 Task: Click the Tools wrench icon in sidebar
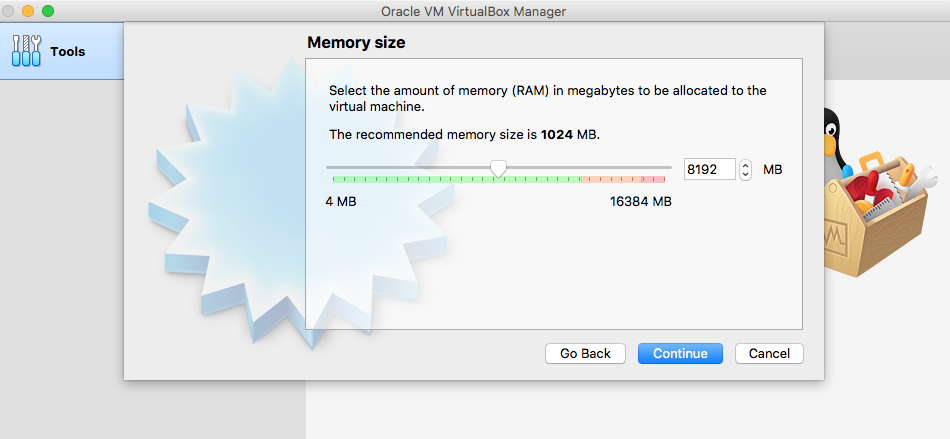pos(27,51)
